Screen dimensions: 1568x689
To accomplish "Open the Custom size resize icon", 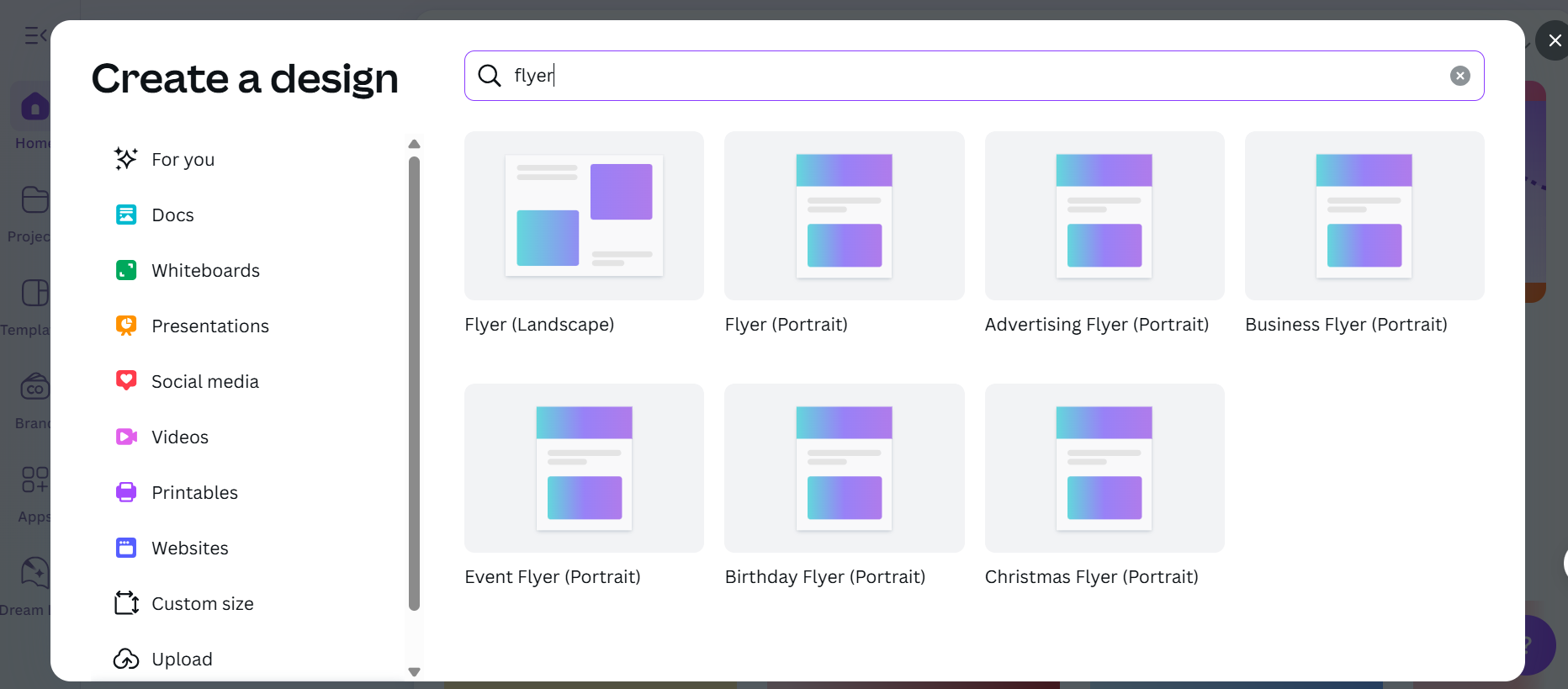I will [126, 602].
